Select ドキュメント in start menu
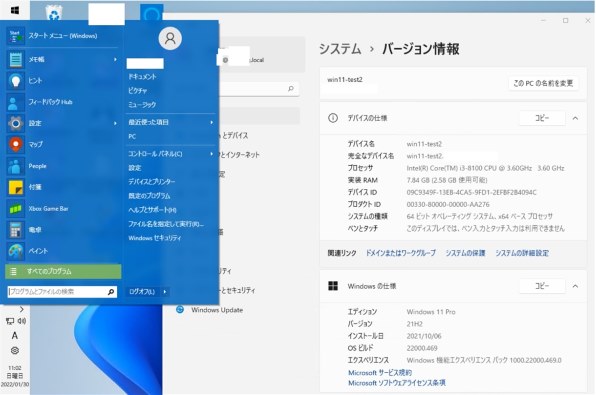The image size is (596, 395). 142,77
